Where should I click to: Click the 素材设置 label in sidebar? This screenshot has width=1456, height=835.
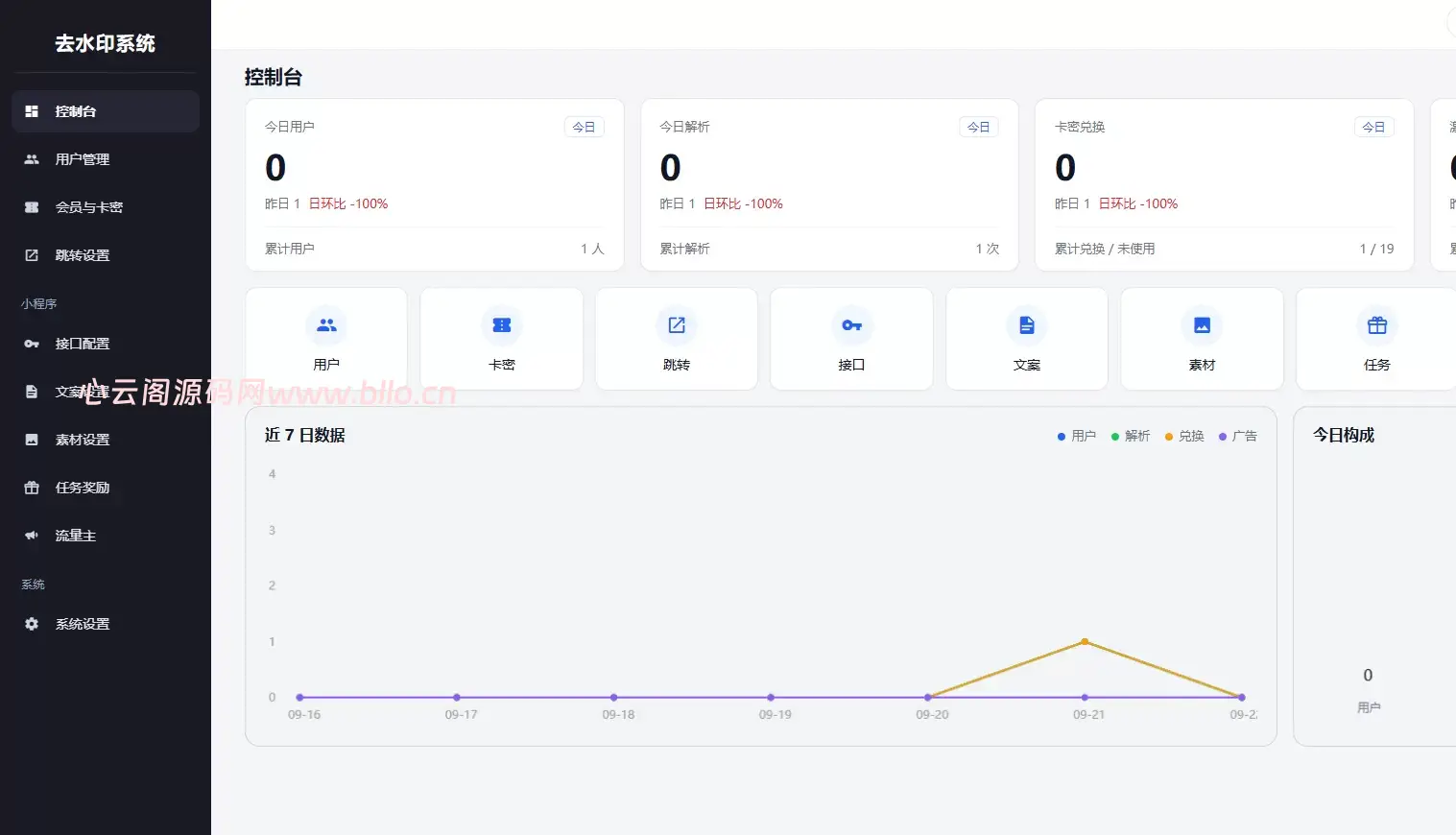(83, 440)
